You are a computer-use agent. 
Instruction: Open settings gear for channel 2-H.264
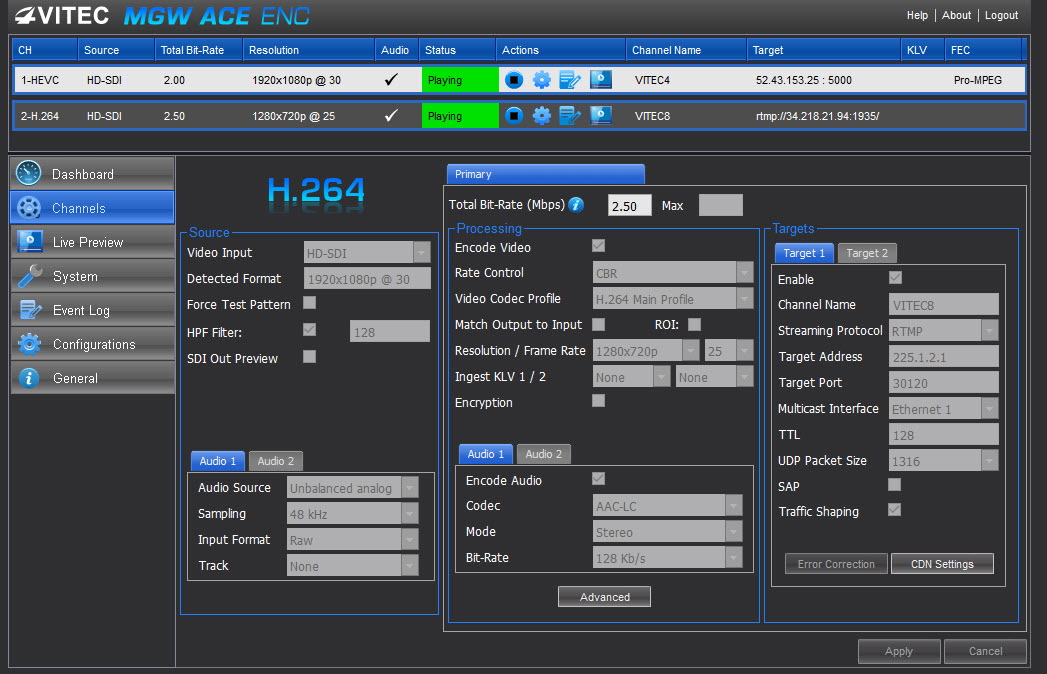tap(542, 116)
